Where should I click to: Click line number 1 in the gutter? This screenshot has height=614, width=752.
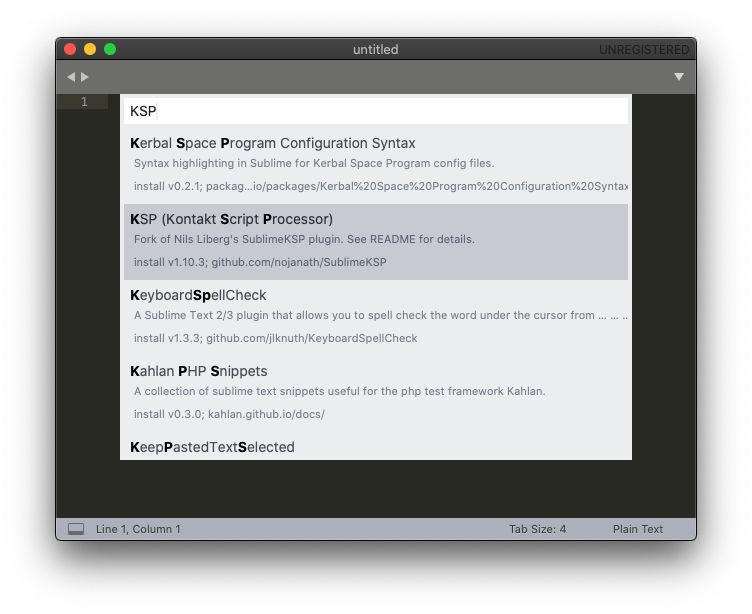pyautogui.click(x=84, y=102)
